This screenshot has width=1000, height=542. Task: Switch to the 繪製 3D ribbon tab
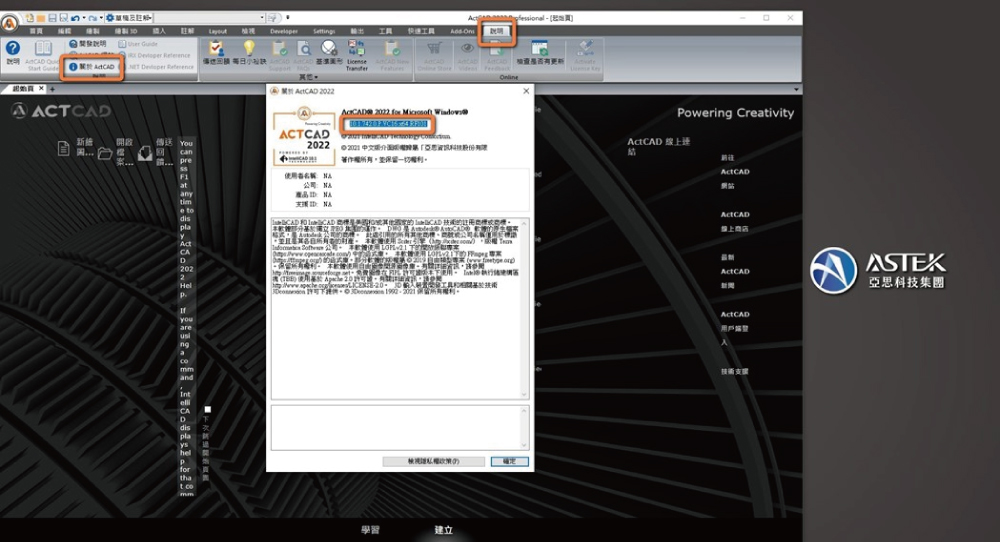click(126, 31)
